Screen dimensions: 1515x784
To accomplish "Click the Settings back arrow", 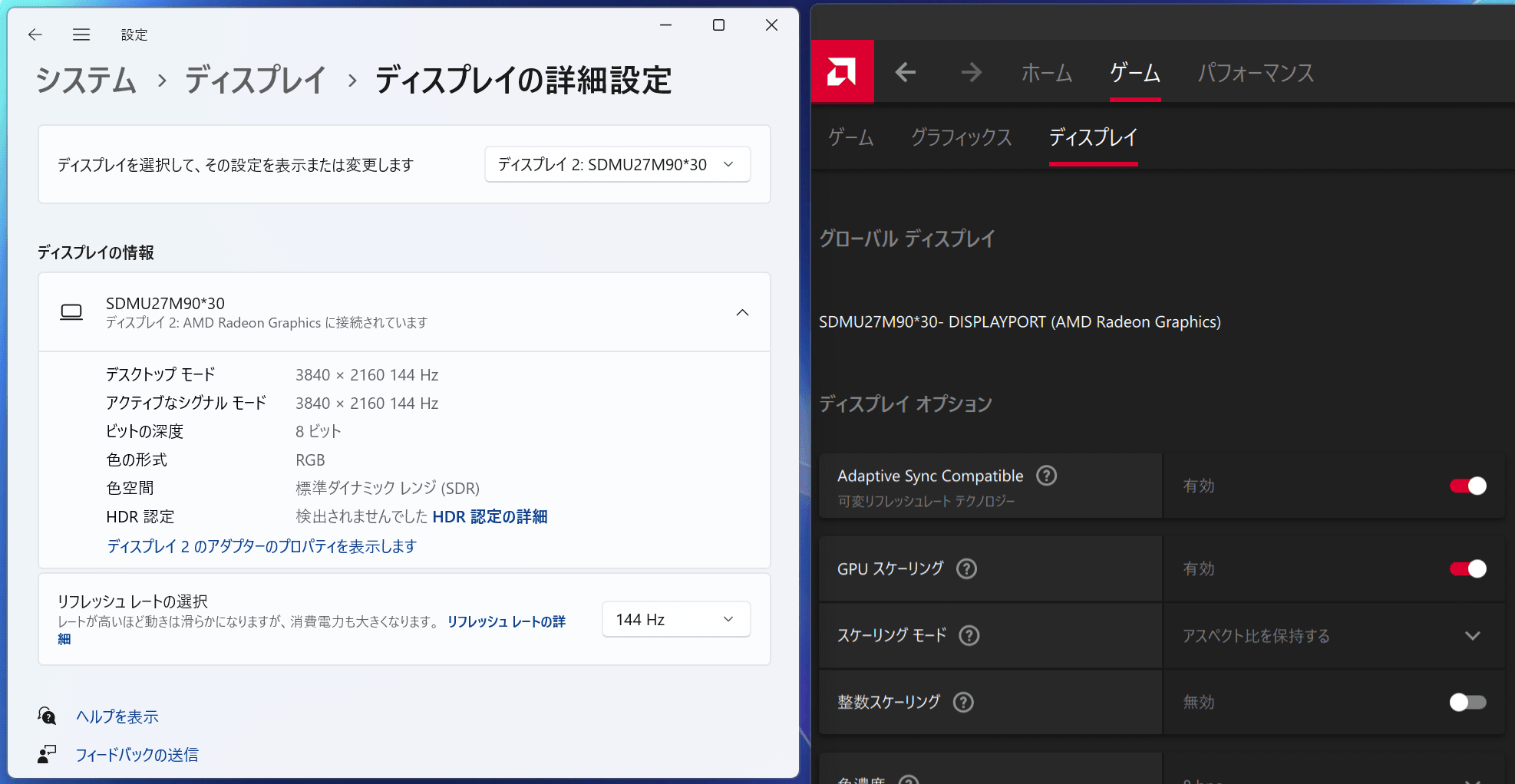I will (35, 35).
